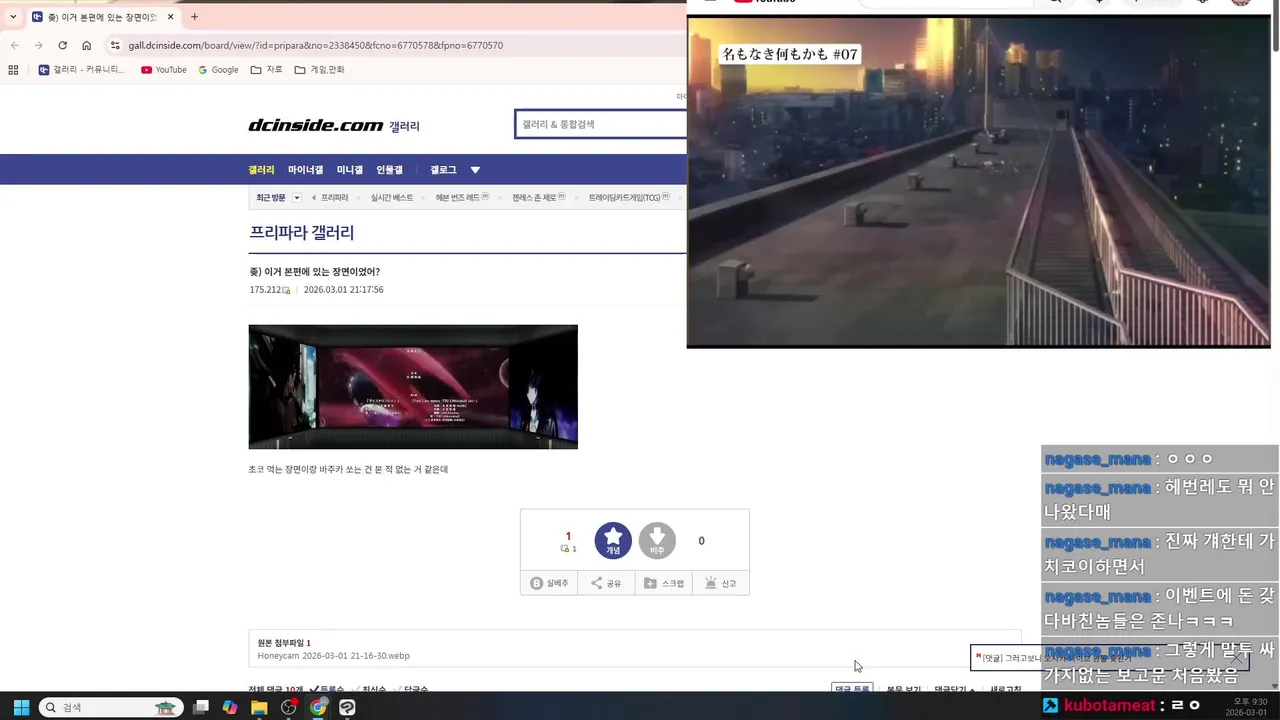
Task: Open the post's attached animation image
Action: click(x=413, y=387)
